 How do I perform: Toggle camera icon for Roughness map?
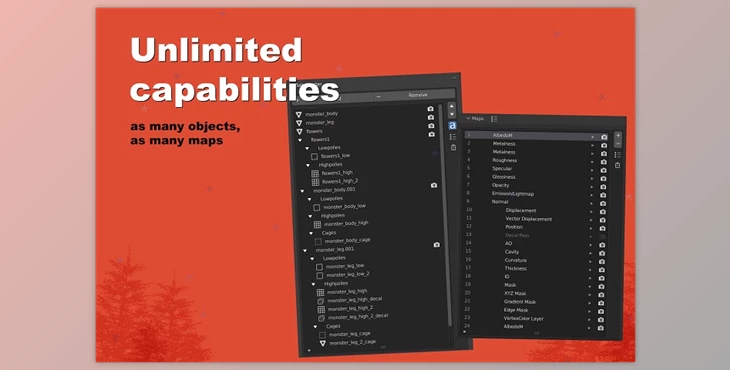pyautogui.click(x=603, y=162)
